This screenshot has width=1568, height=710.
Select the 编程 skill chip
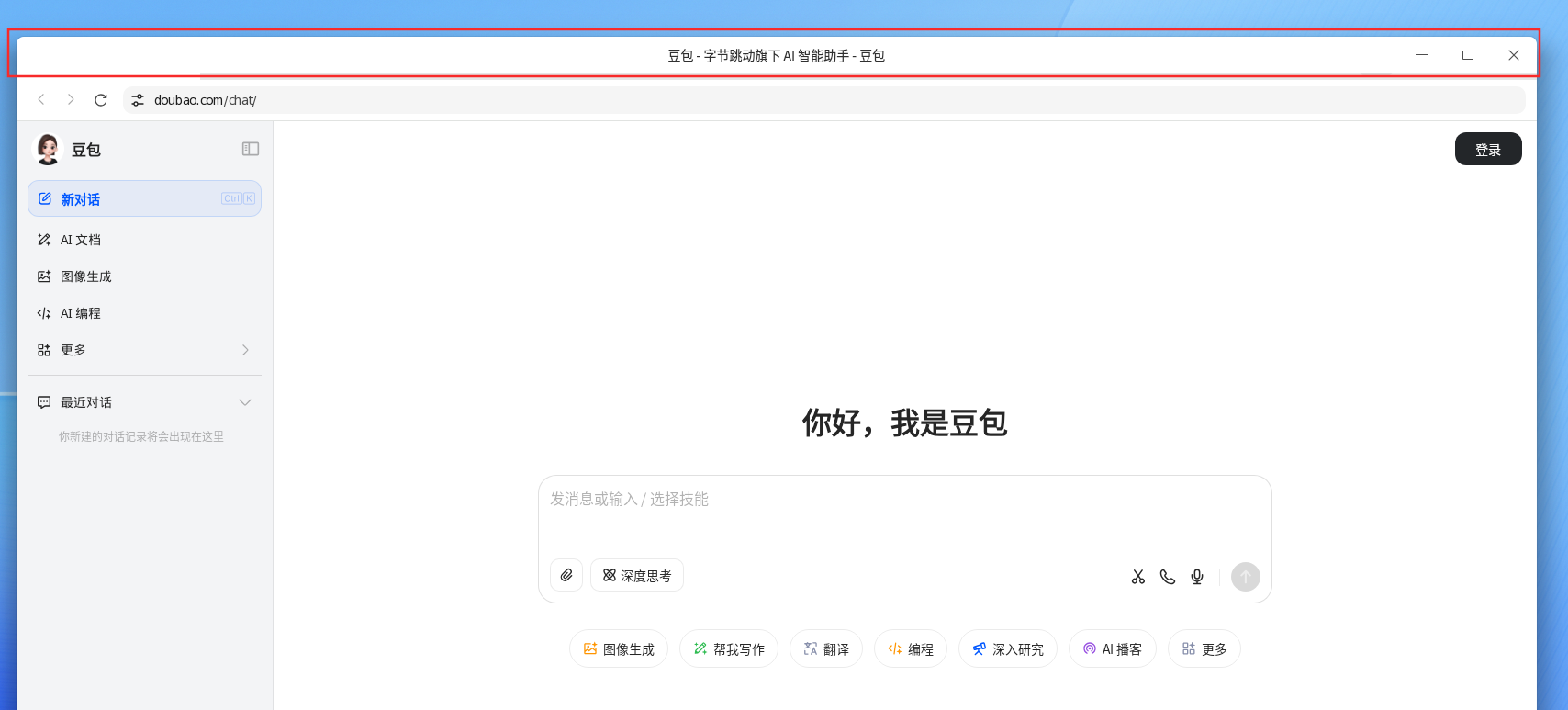[x=911, y=648]
